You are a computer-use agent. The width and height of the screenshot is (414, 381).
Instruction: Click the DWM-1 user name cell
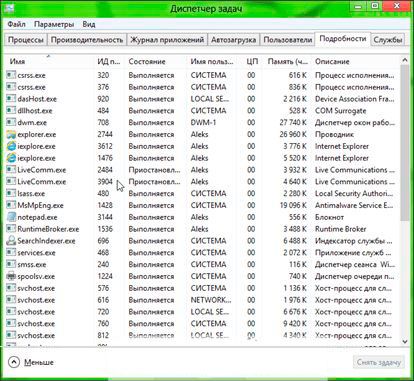point(203,123)
